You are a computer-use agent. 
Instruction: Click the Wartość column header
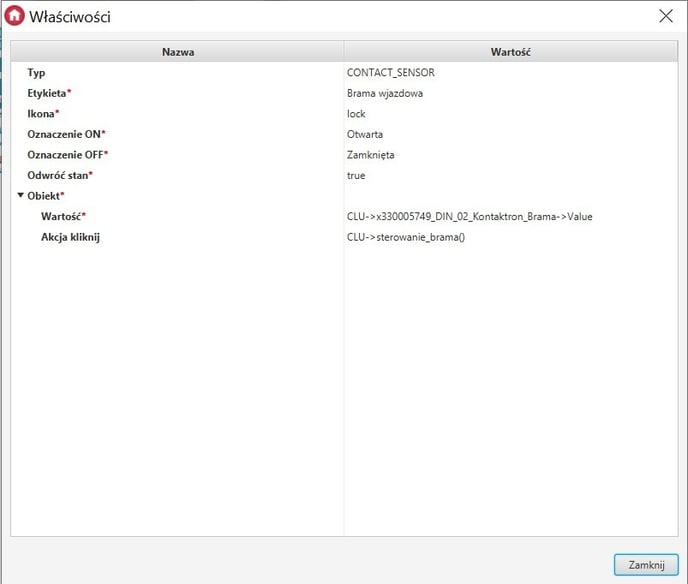tap(510, 51)
